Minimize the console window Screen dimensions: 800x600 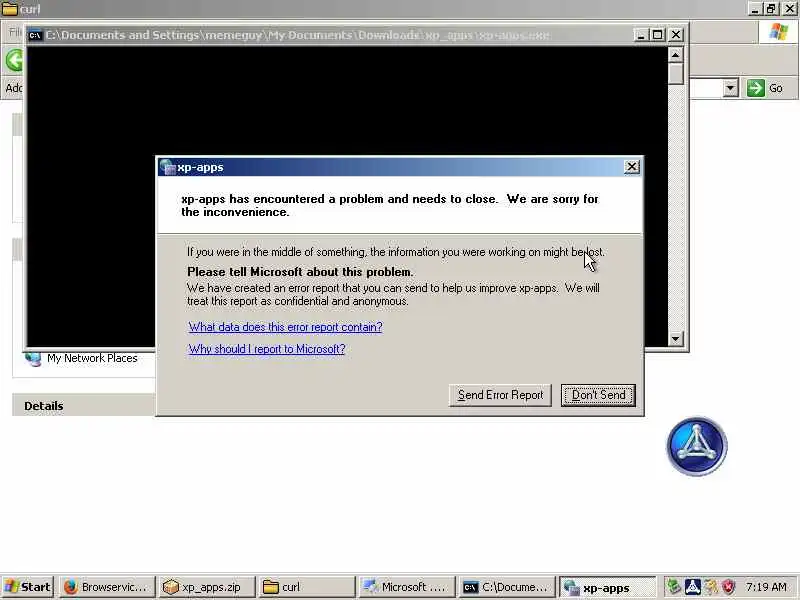click(641, 35)
